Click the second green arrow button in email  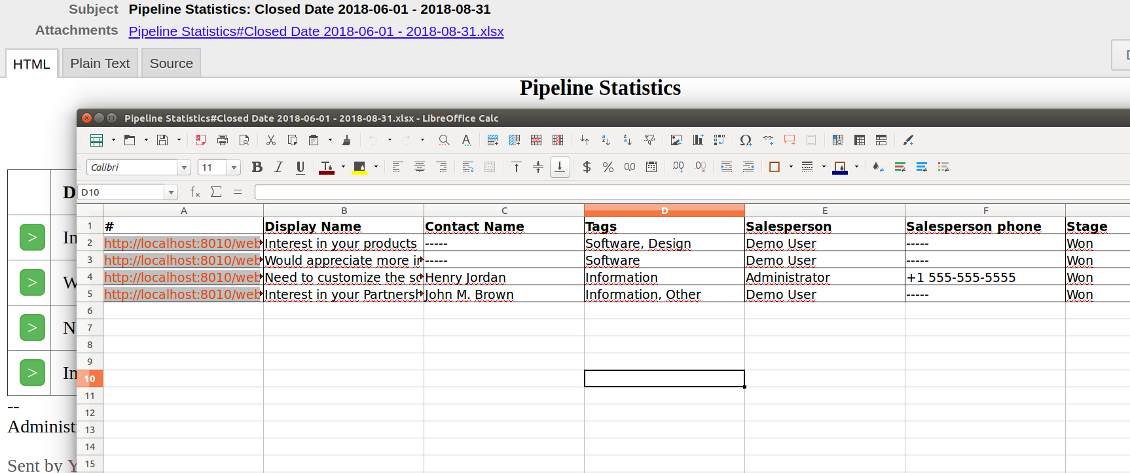[32, 282]
